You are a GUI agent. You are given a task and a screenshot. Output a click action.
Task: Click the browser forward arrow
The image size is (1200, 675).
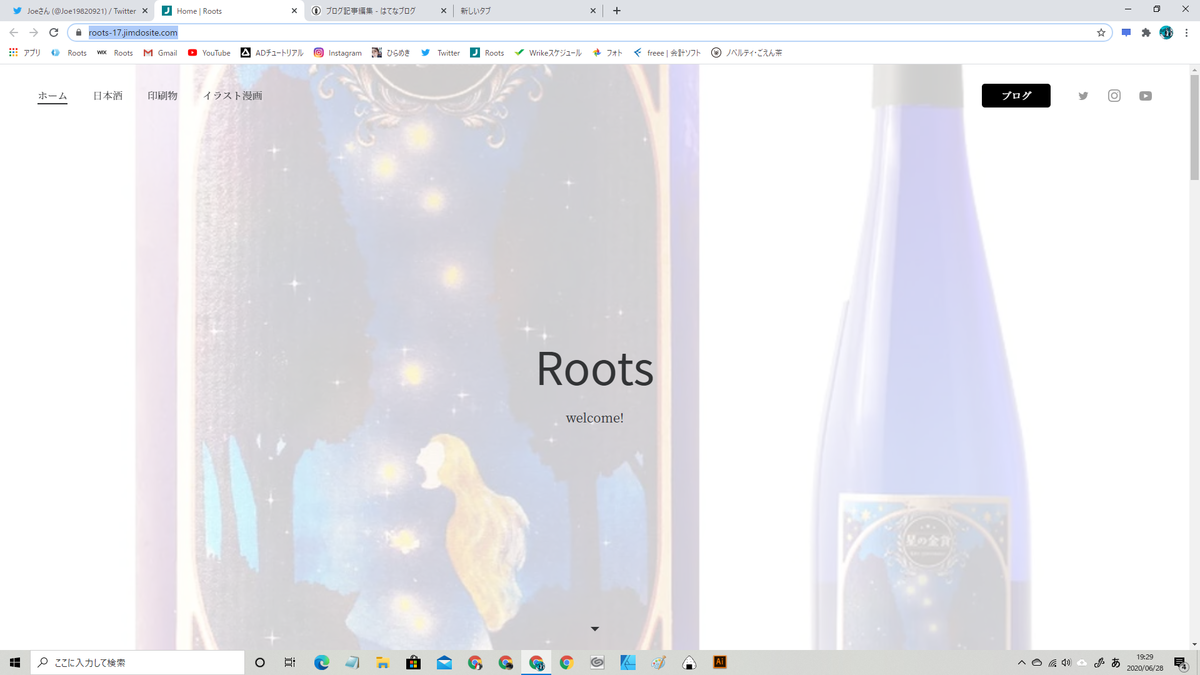pyautogui.click(x=34, y=32)
